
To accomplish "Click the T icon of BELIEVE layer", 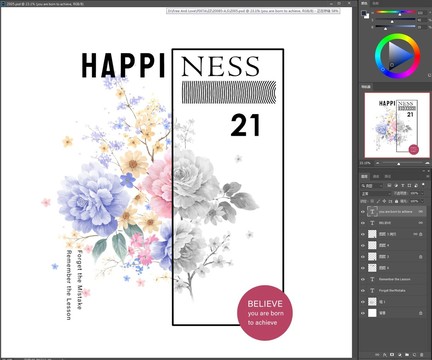I will 372,223.
